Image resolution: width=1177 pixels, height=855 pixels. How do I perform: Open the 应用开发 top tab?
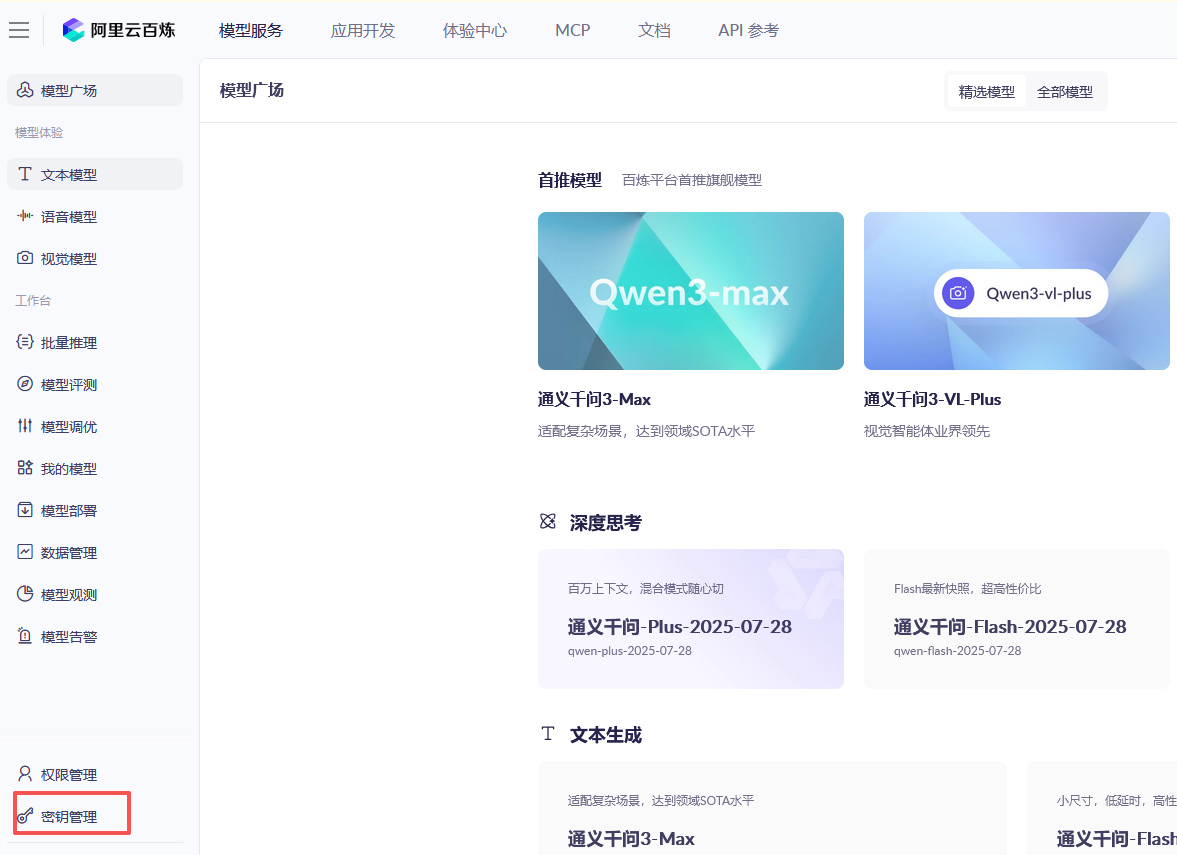coord(363,31)
